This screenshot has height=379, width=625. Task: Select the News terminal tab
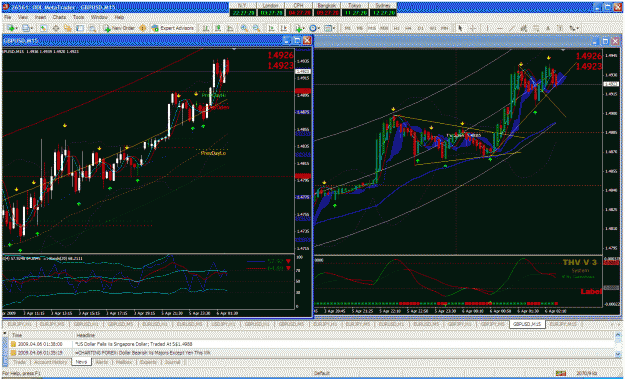coord(81,362)
